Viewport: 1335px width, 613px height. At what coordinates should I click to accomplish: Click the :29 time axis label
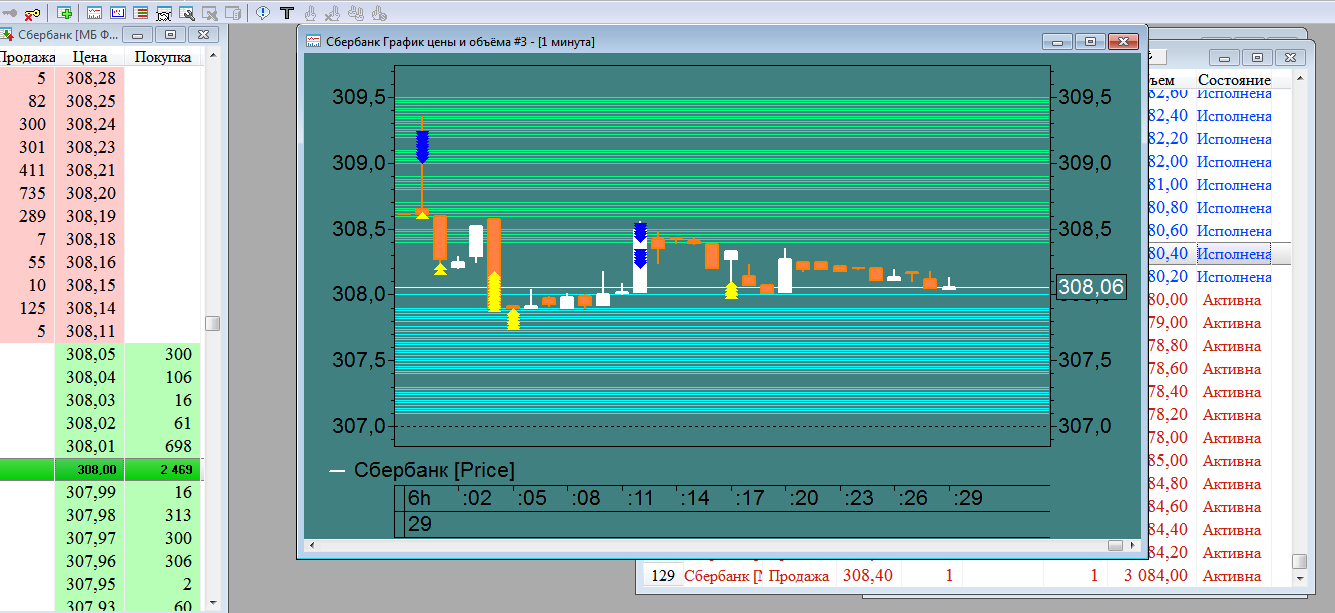pyautogui.click(x=967, y=498)
